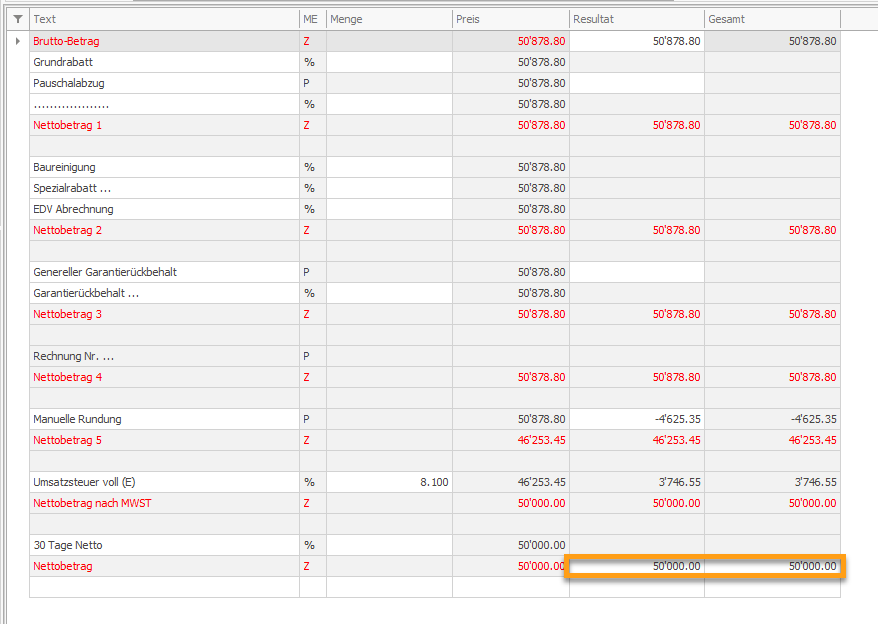
Task: Select the Genereller Garantierückbehalt row label
Action: coord(164,272)
